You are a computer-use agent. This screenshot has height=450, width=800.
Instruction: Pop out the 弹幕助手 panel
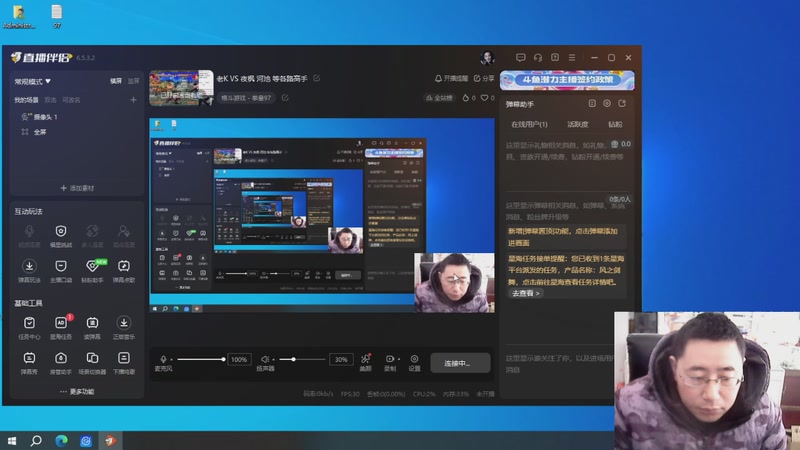coord(622,104)
